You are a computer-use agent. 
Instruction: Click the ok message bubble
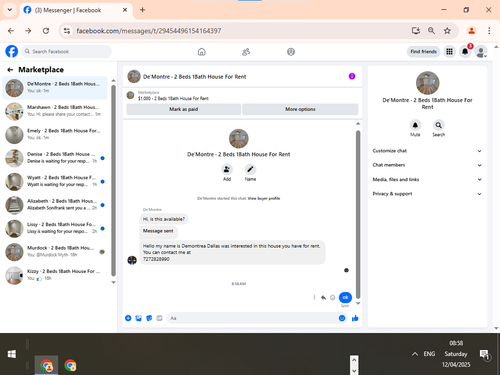[x=345, y=297]
